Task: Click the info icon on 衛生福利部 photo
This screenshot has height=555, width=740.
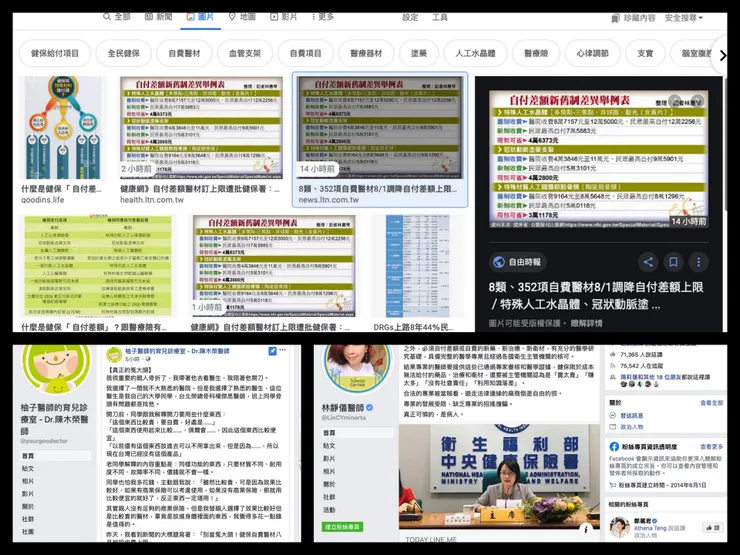Action: click(586, 529)
